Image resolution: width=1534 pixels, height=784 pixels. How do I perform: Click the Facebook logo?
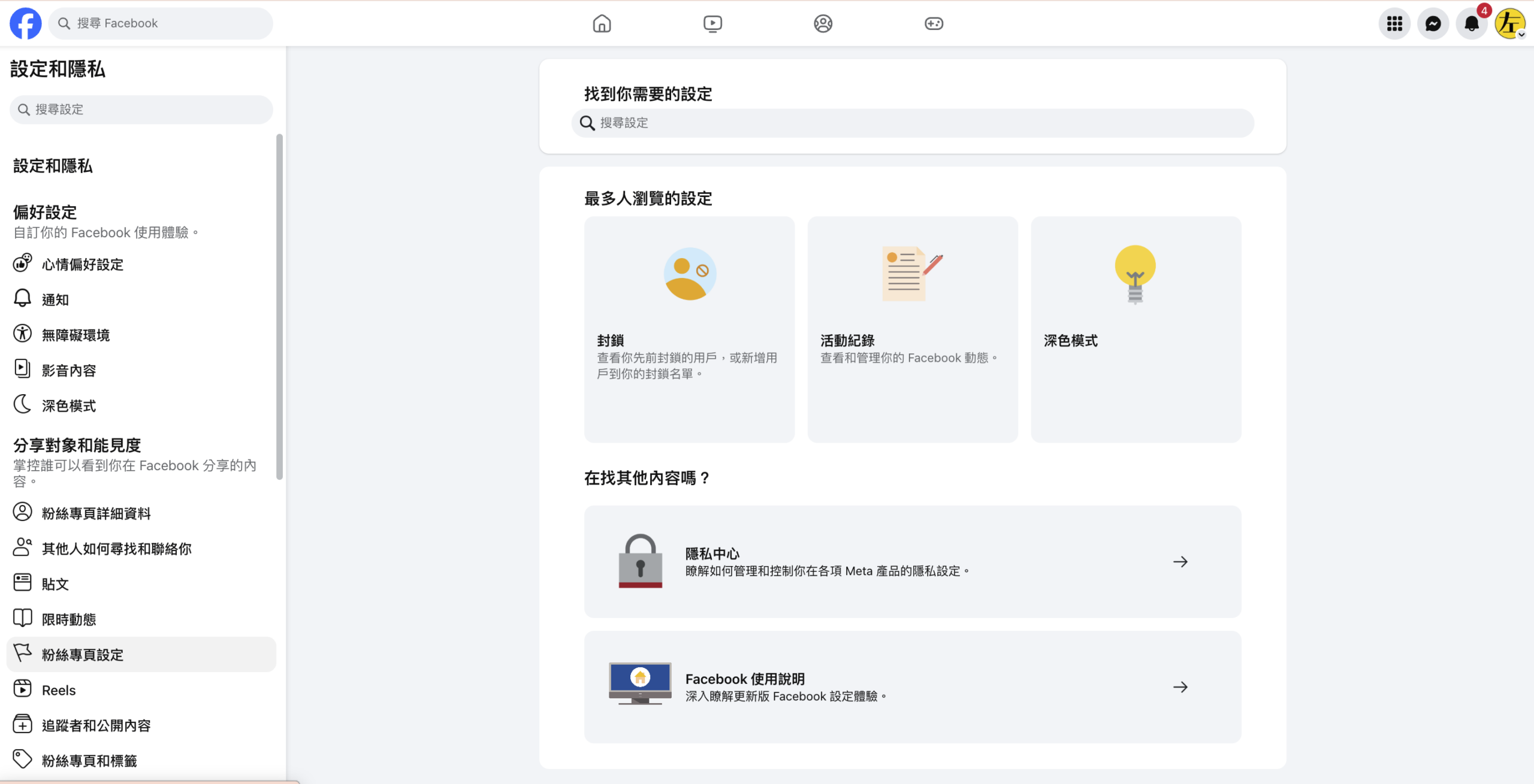(x=26, y=23)
